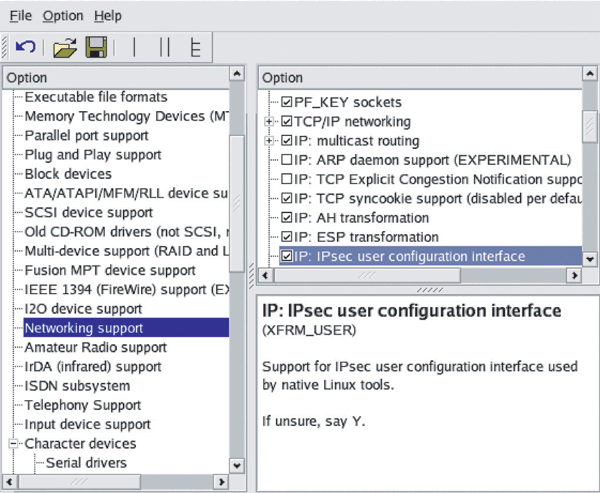Open the Help menu
Image resolution: width=600 pixels, height=493 pixels.
[107, 16]
